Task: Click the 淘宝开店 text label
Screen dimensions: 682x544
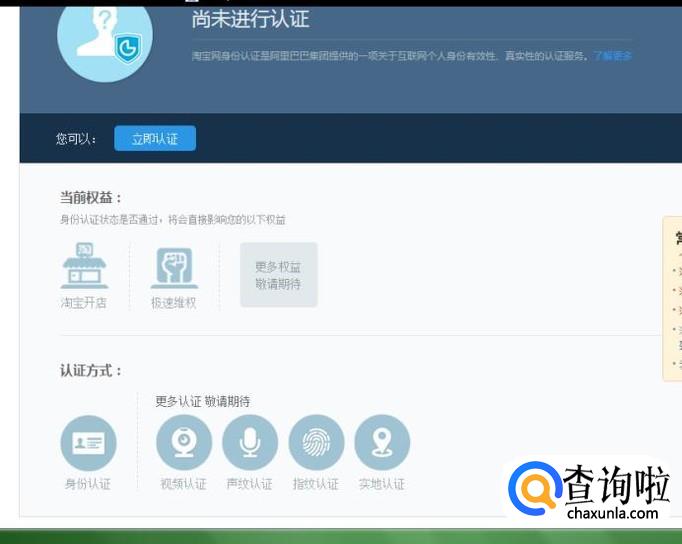Action: tap(84, 302)
